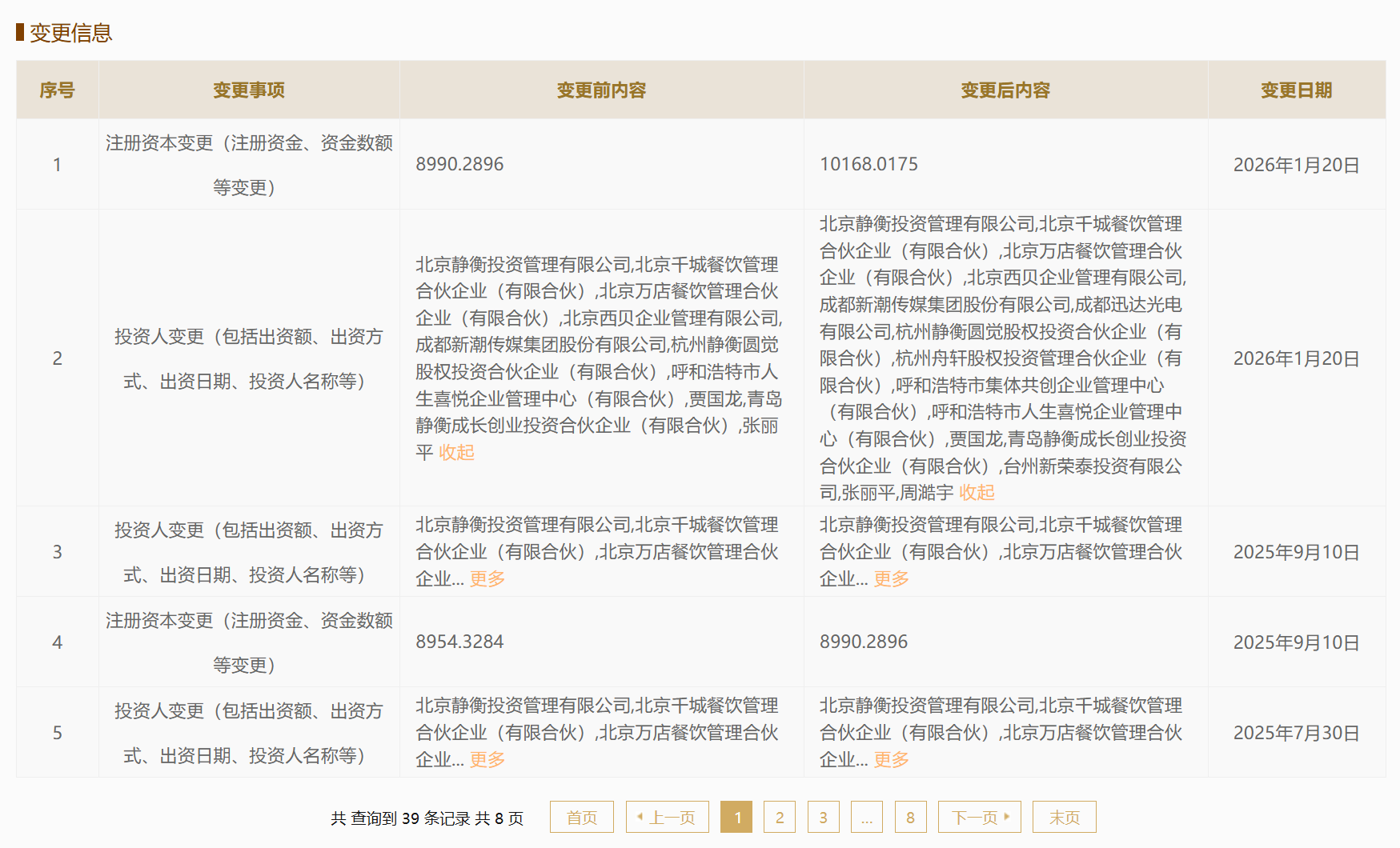Click the 10168.0175 registered capital value

[868, 164]
